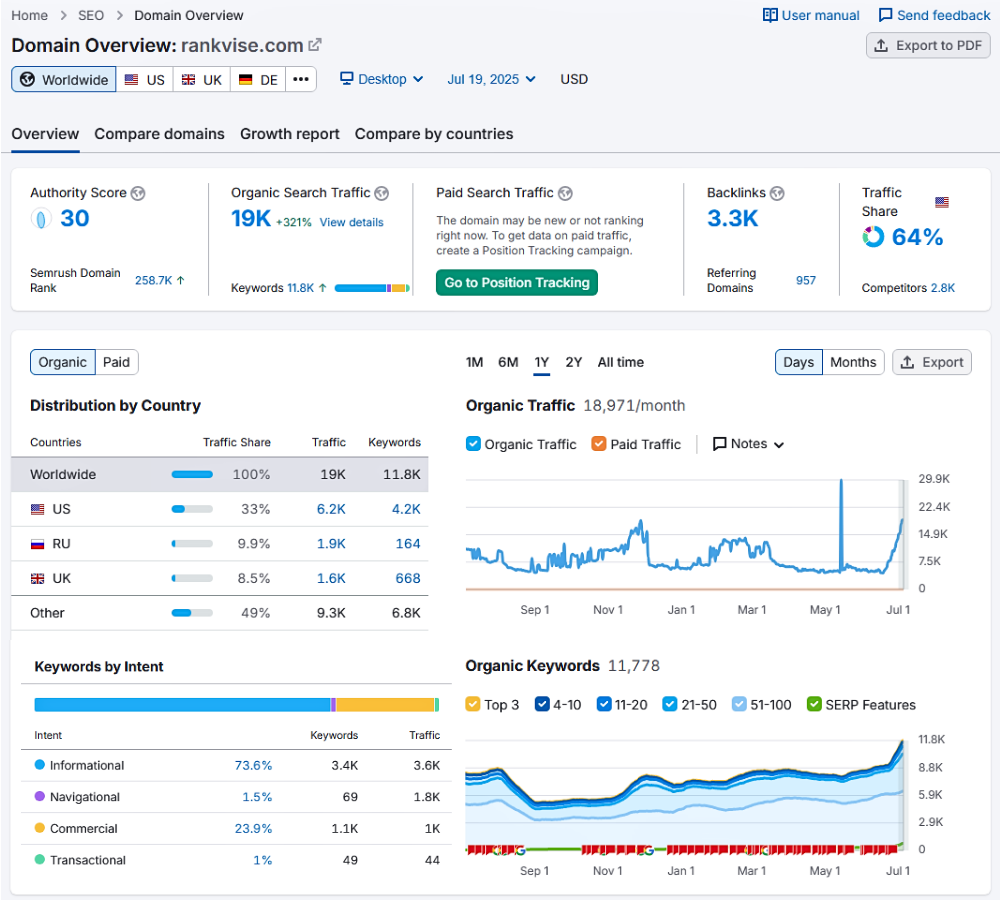Screen dimensions: 1000x900
Task: Click the Authority Score oval badge icon
Action: click(41, 219)
